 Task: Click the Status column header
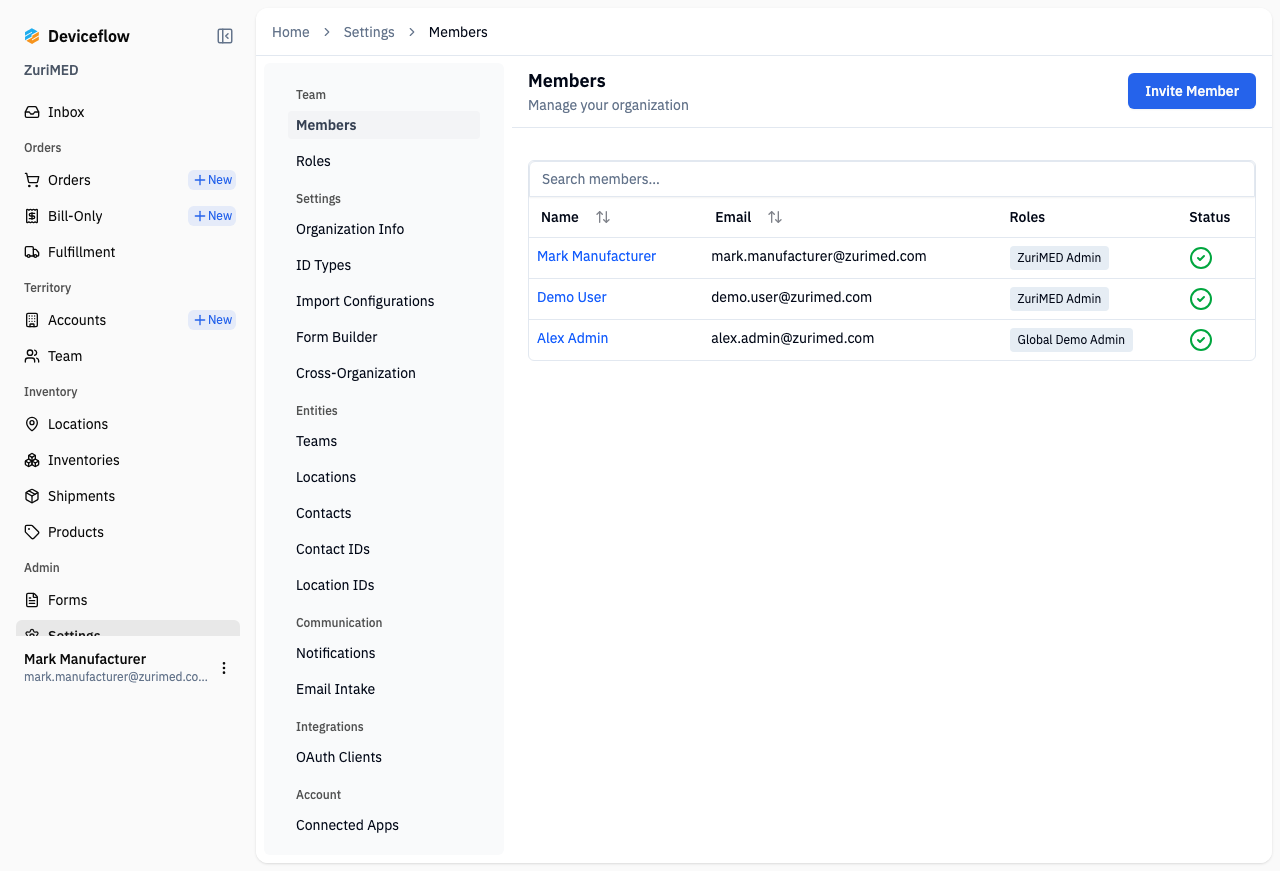click(1210, 217)
